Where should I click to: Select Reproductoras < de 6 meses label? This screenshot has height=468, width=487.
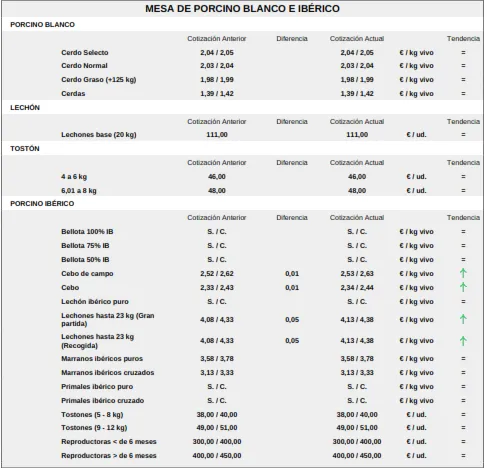(109, 442)
